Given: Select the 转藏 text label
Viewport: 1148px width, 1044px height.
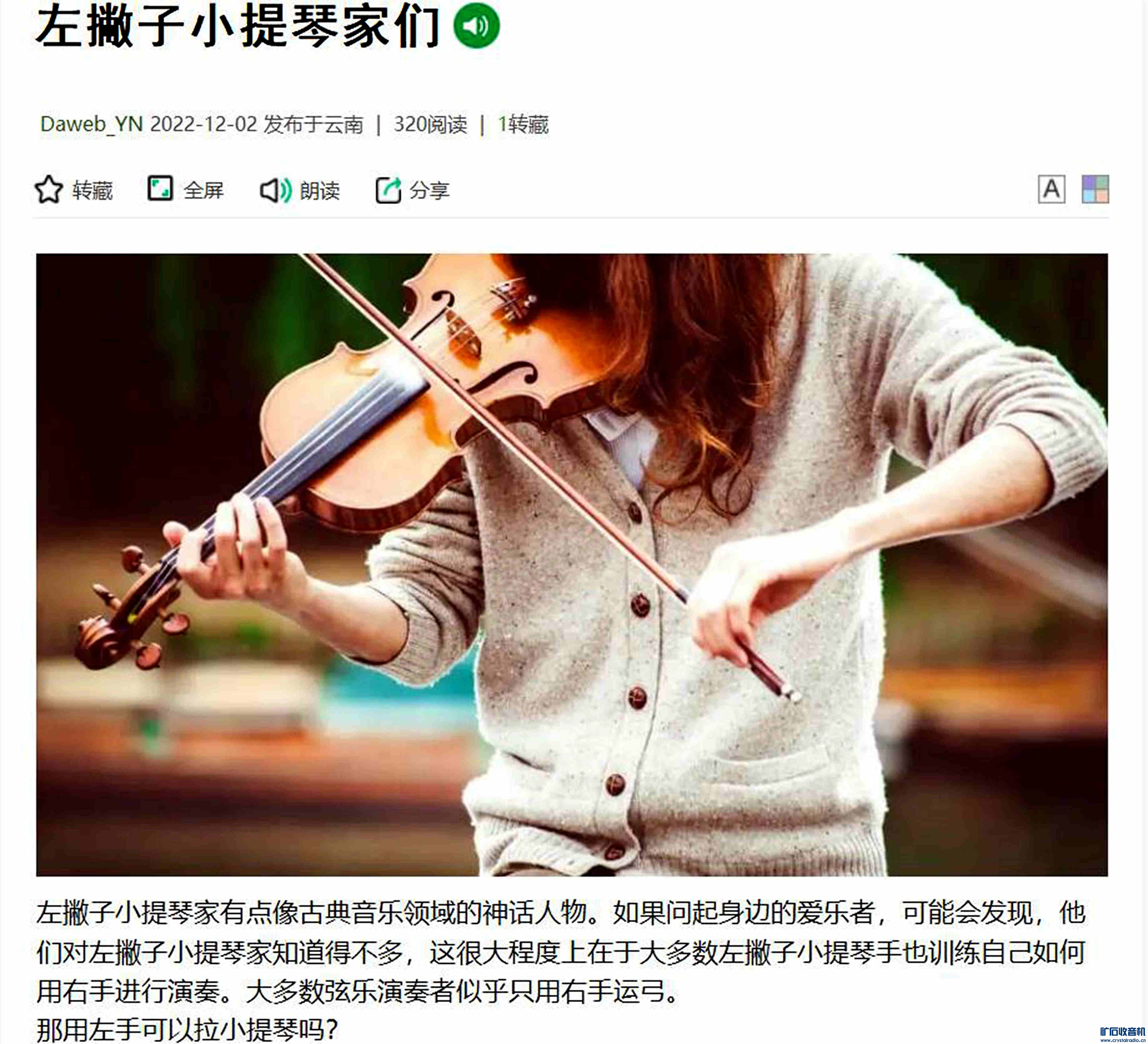Looking at the screenshot, I should point(92,190).
